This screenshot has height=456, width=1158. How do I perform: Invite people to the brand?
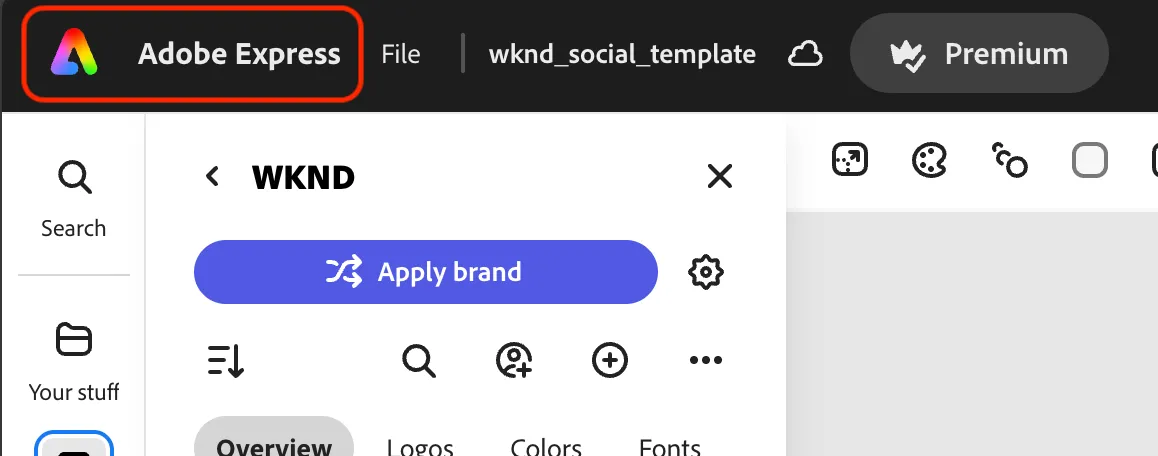[514, 361]
